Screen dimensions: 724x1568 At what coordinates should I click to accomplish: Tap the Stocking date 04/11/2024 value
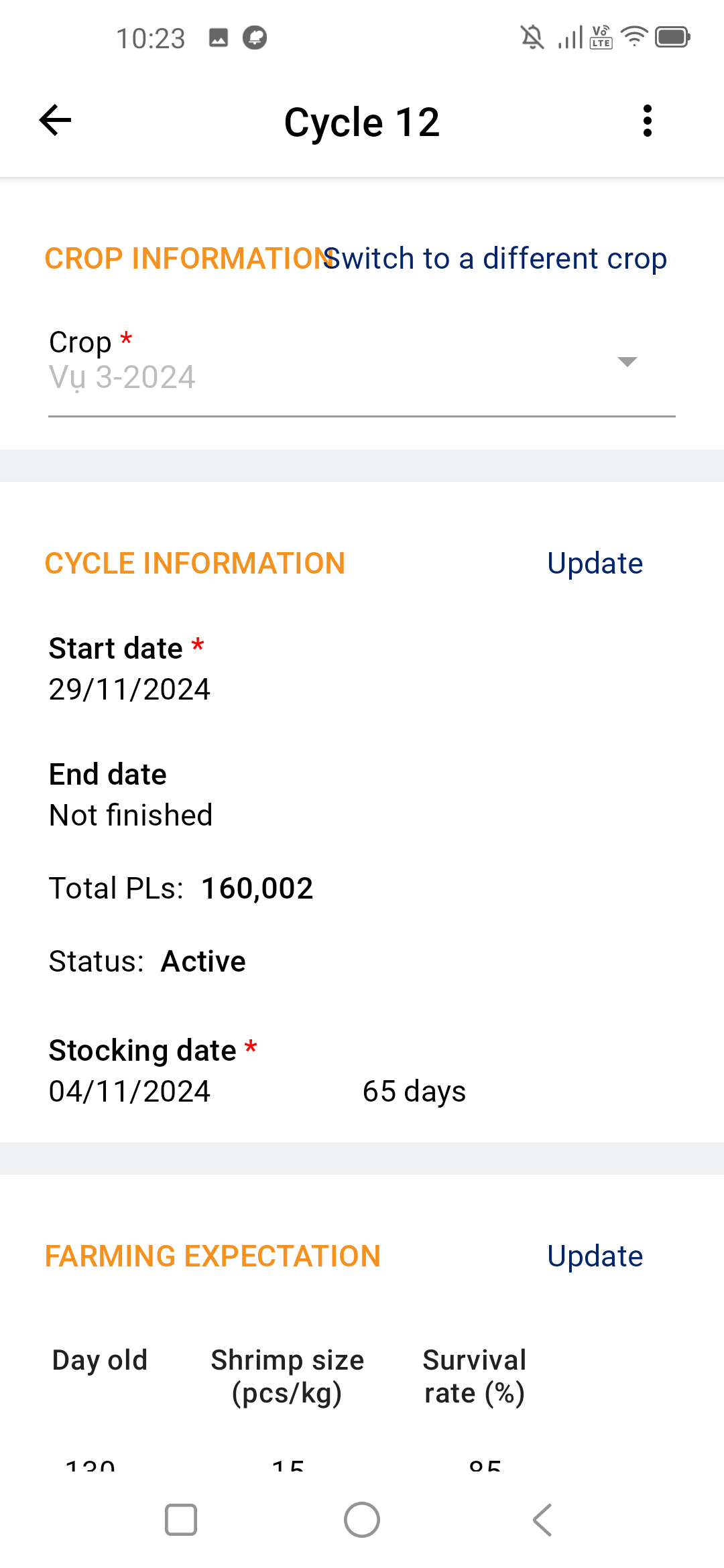tap(129, 1092)
